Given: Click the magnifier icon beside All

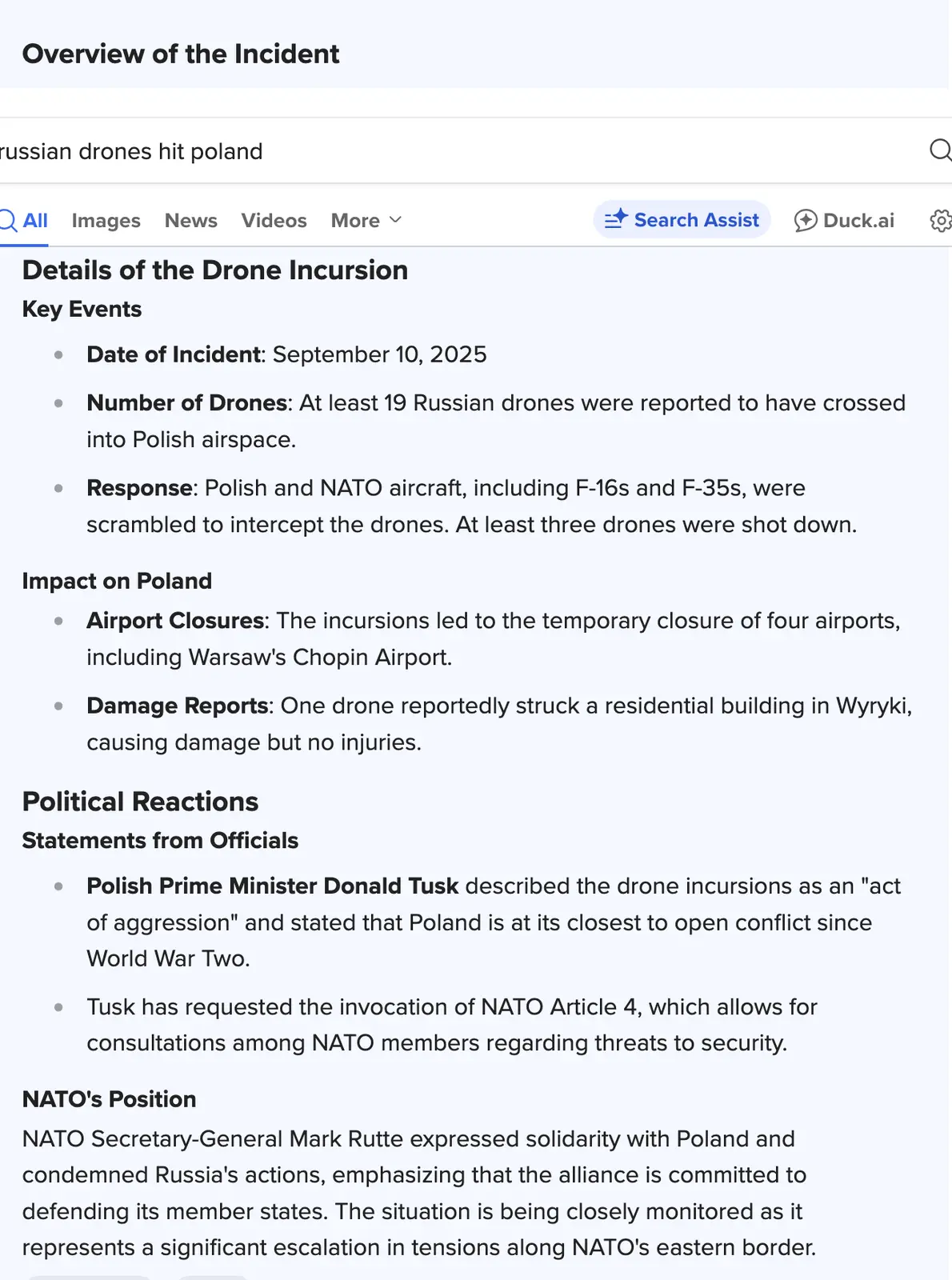Looking at the screenshot, I should click(8, 220).
